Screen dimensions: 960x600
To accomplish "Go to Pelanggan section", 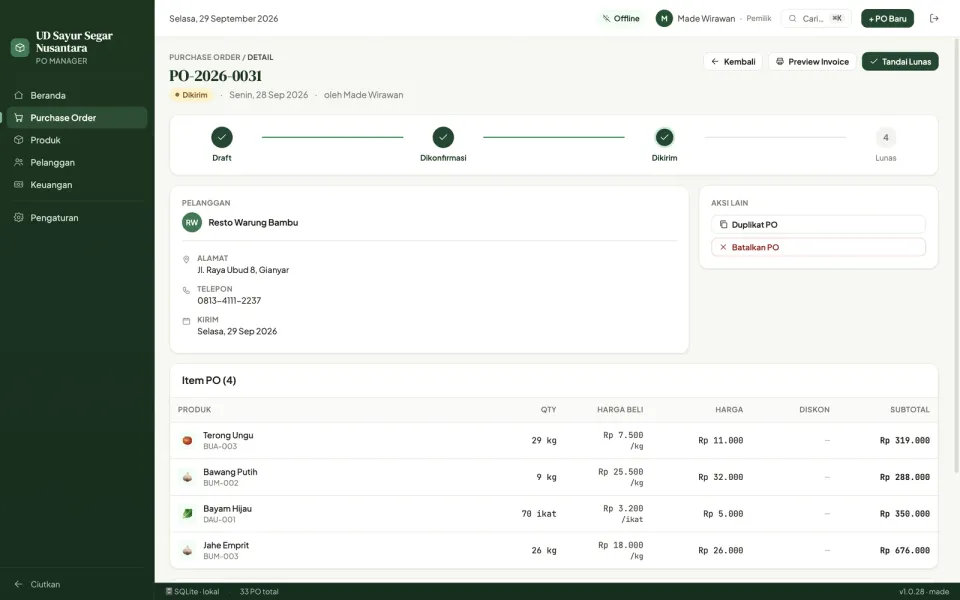I will [x=77, y=162].
